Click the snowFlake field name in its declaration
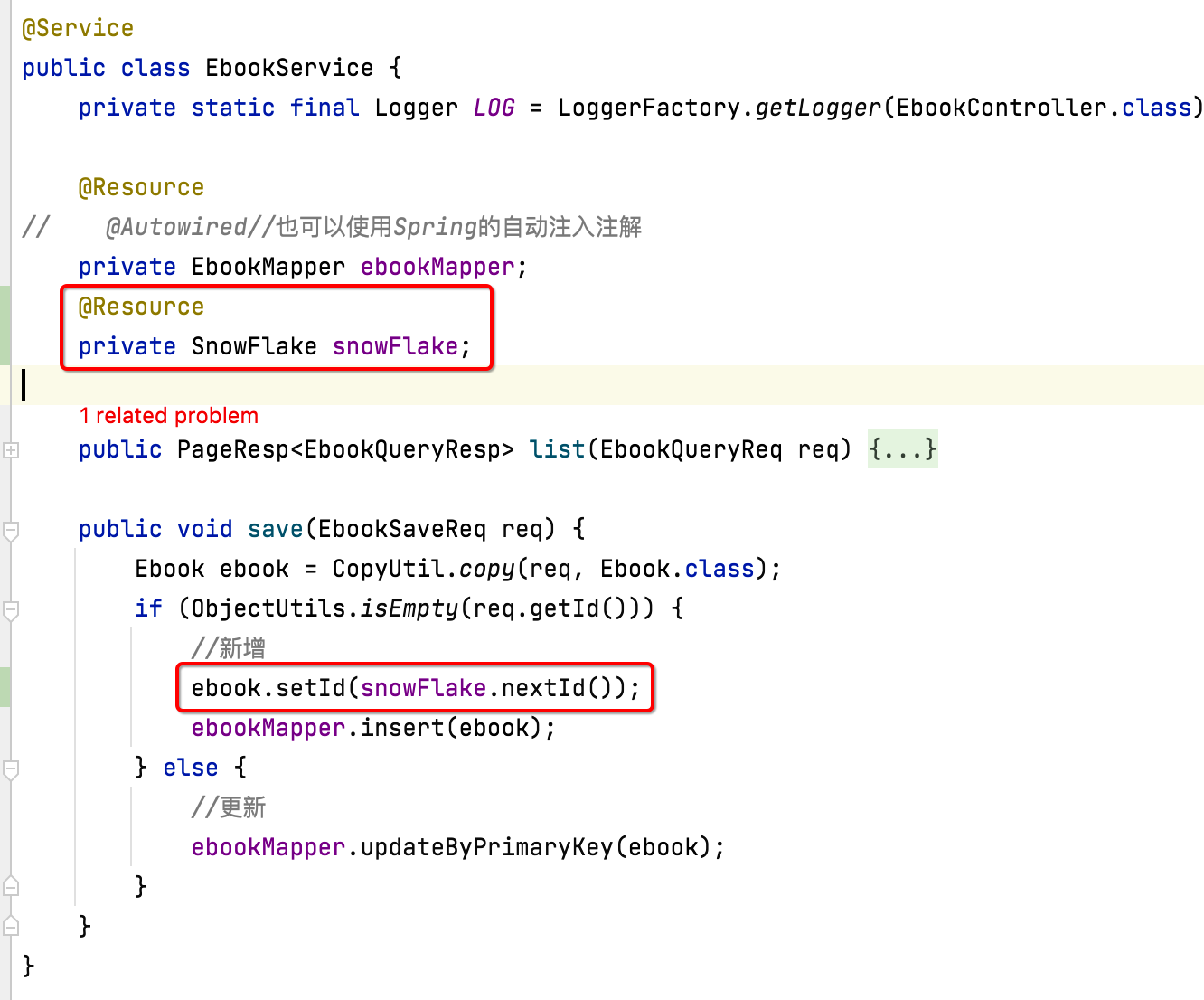The height and width of the screenshot is (1000, 1204). [395, 346]
